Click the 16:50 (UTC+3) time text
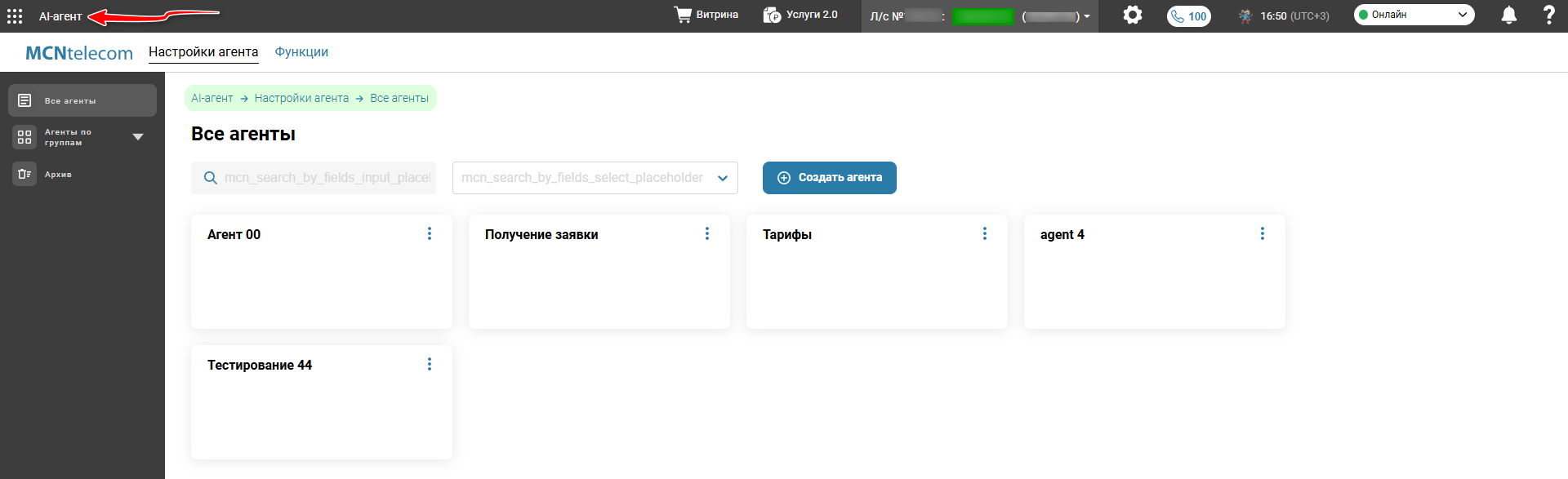1568x479 pixels. tap(1294, 16)
